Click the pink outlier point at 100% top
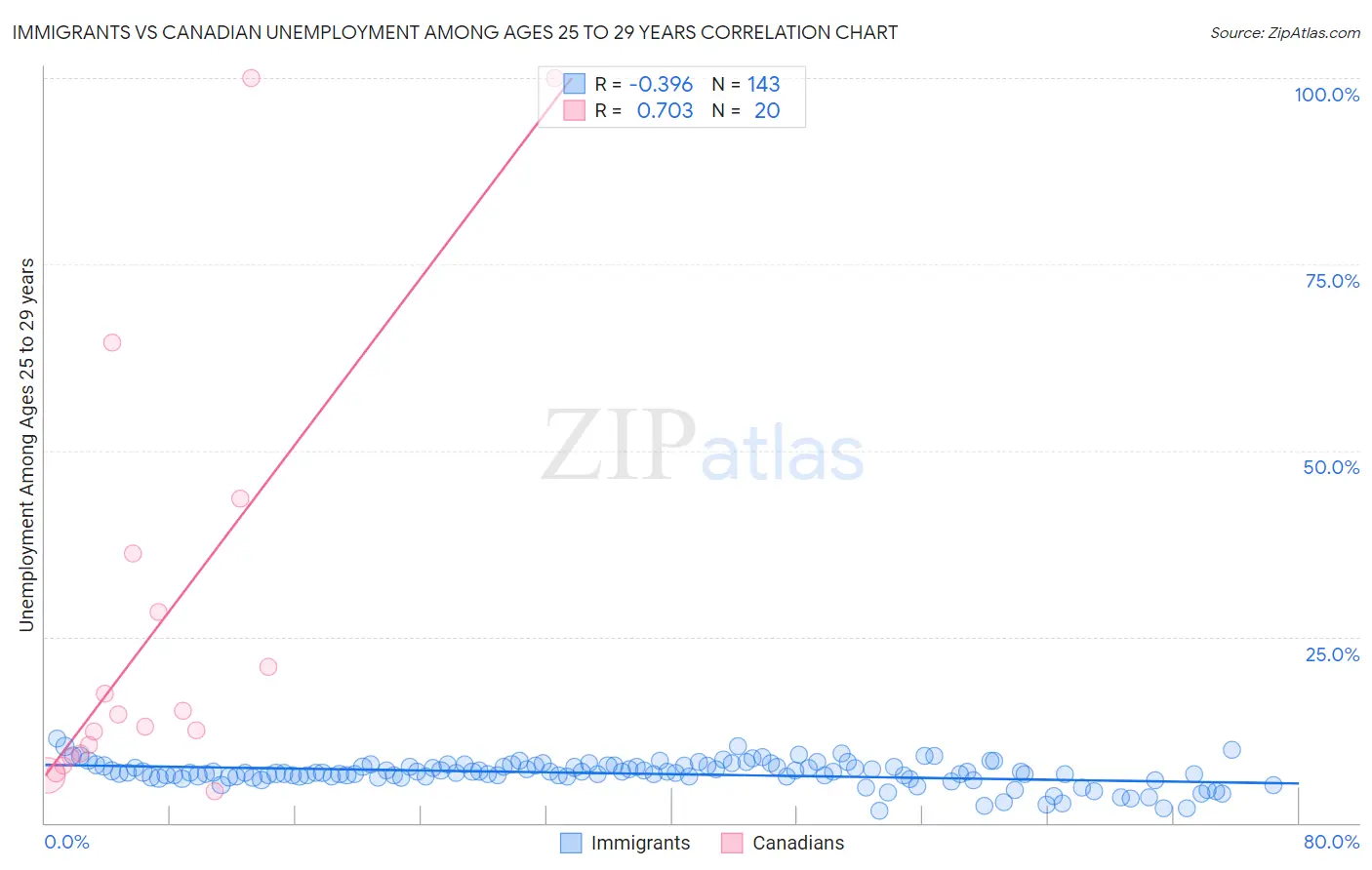1372x870 pixels. click(251, 78)
